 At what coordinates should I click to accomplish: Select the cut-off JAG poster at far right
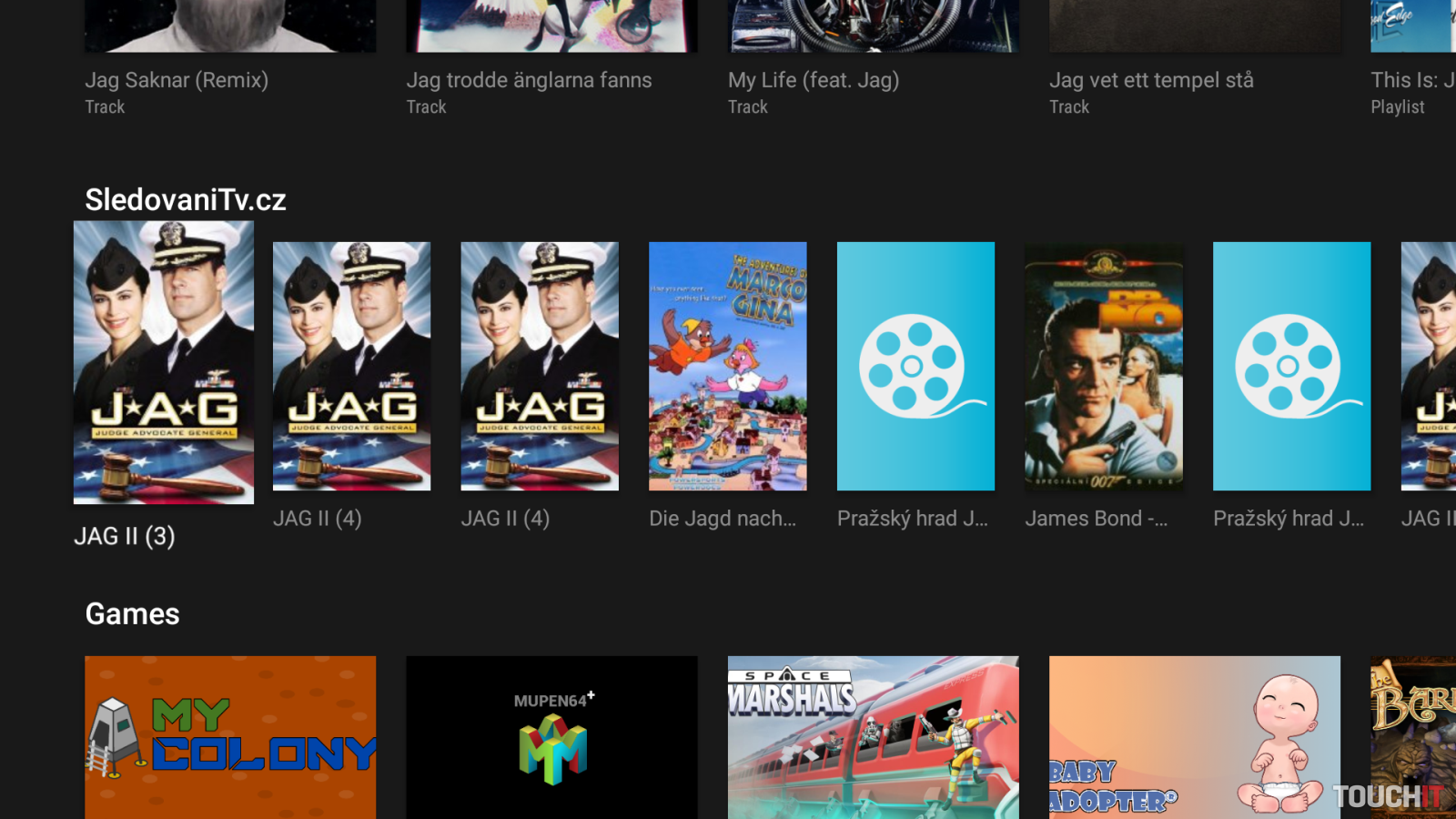[x=1429, y=366]
